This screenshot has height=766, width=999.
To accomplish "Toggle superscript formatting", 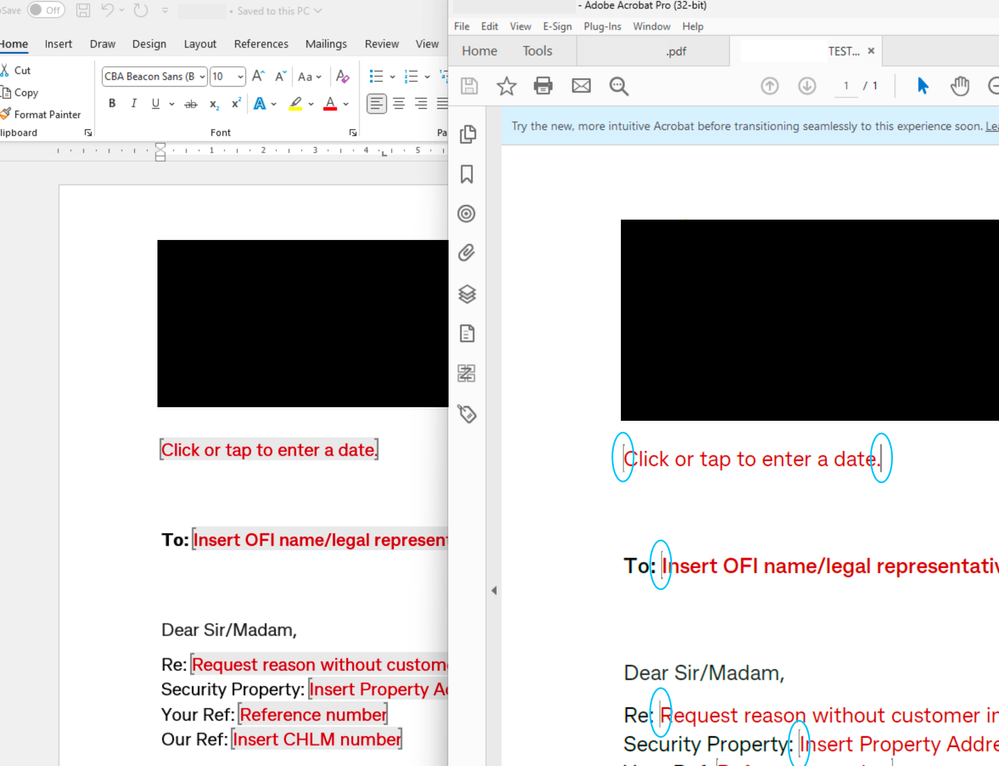I will pyautogui.click(x=236, y=103).
